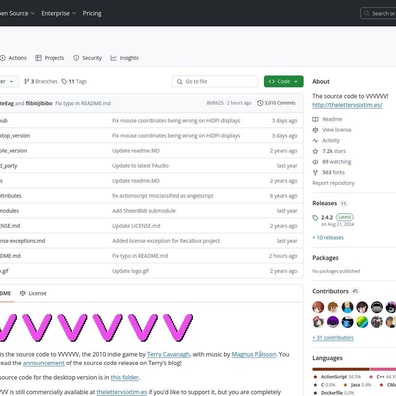Click the Insights graph icon
396x396 pixels.
click(114, 58)
